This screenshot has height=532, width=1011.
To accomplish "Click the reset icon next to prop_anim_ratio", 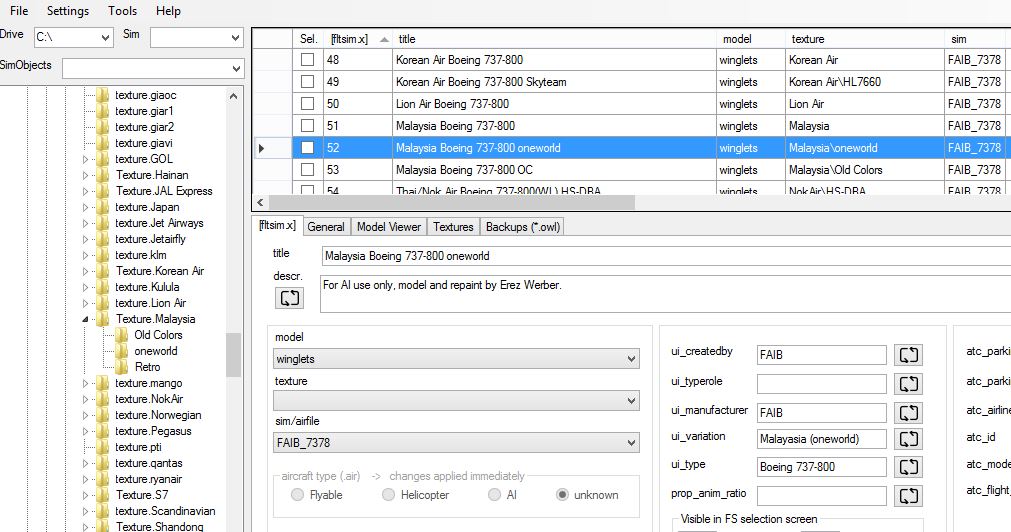I will tap(908, 496).
